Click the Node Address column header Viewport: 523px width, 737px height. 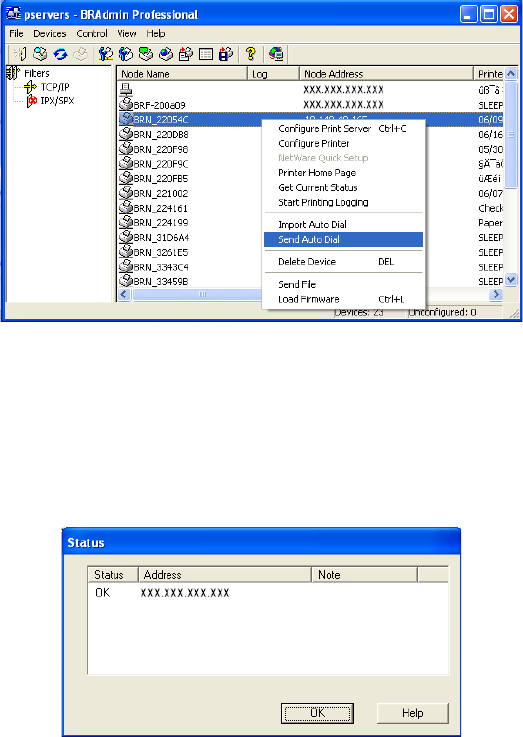[x=386, y=74]
